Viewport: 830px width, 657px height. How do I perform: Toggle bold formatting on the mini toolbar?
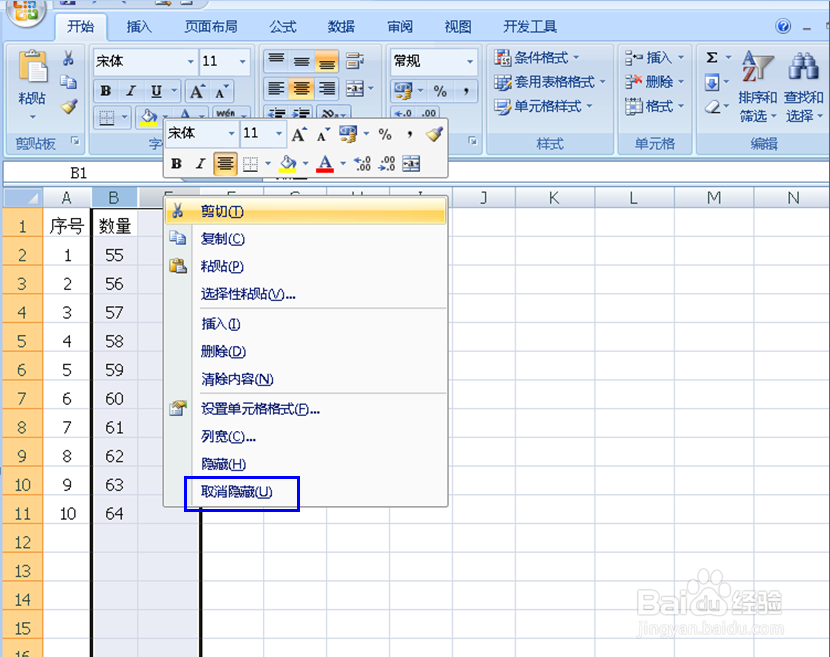click(x=178, y=162)
